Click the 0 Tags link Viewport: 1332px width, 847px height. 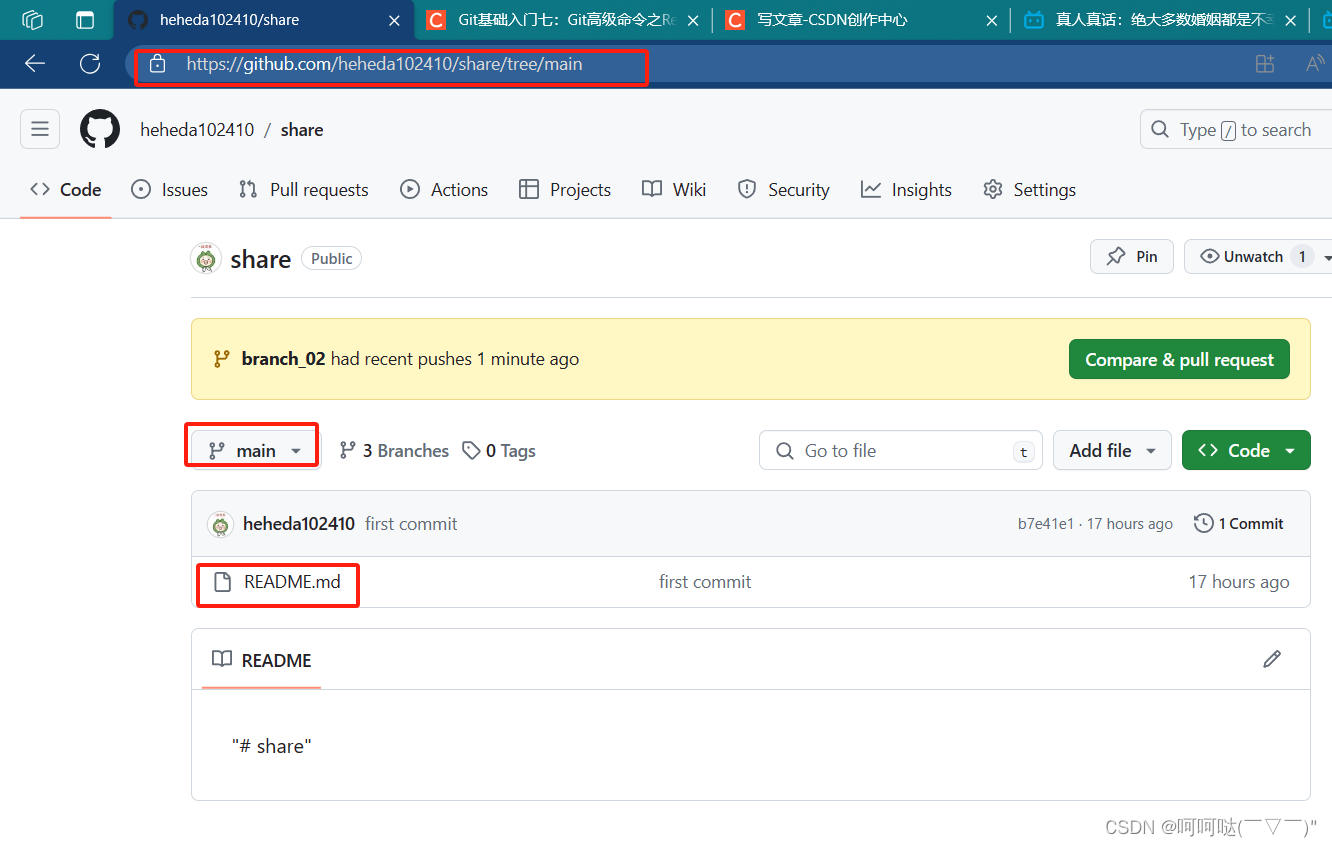click(499, 451)
